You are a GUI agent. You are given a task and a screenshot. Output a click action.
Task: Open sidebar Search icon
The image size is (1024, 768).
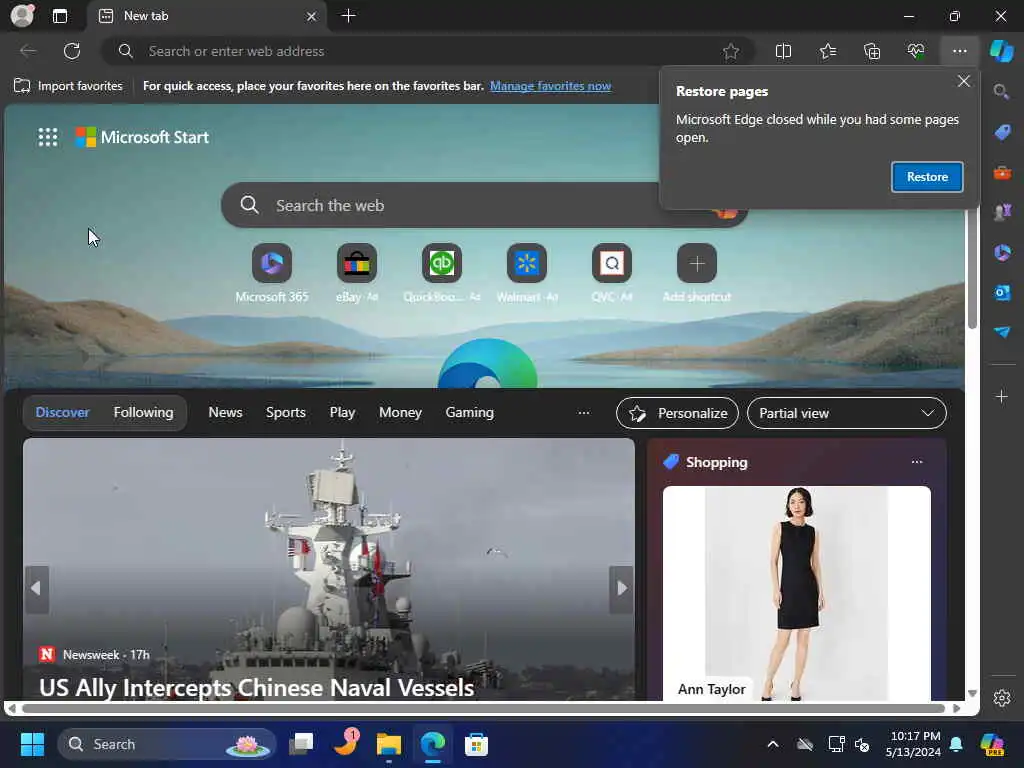coord(1001,91)
